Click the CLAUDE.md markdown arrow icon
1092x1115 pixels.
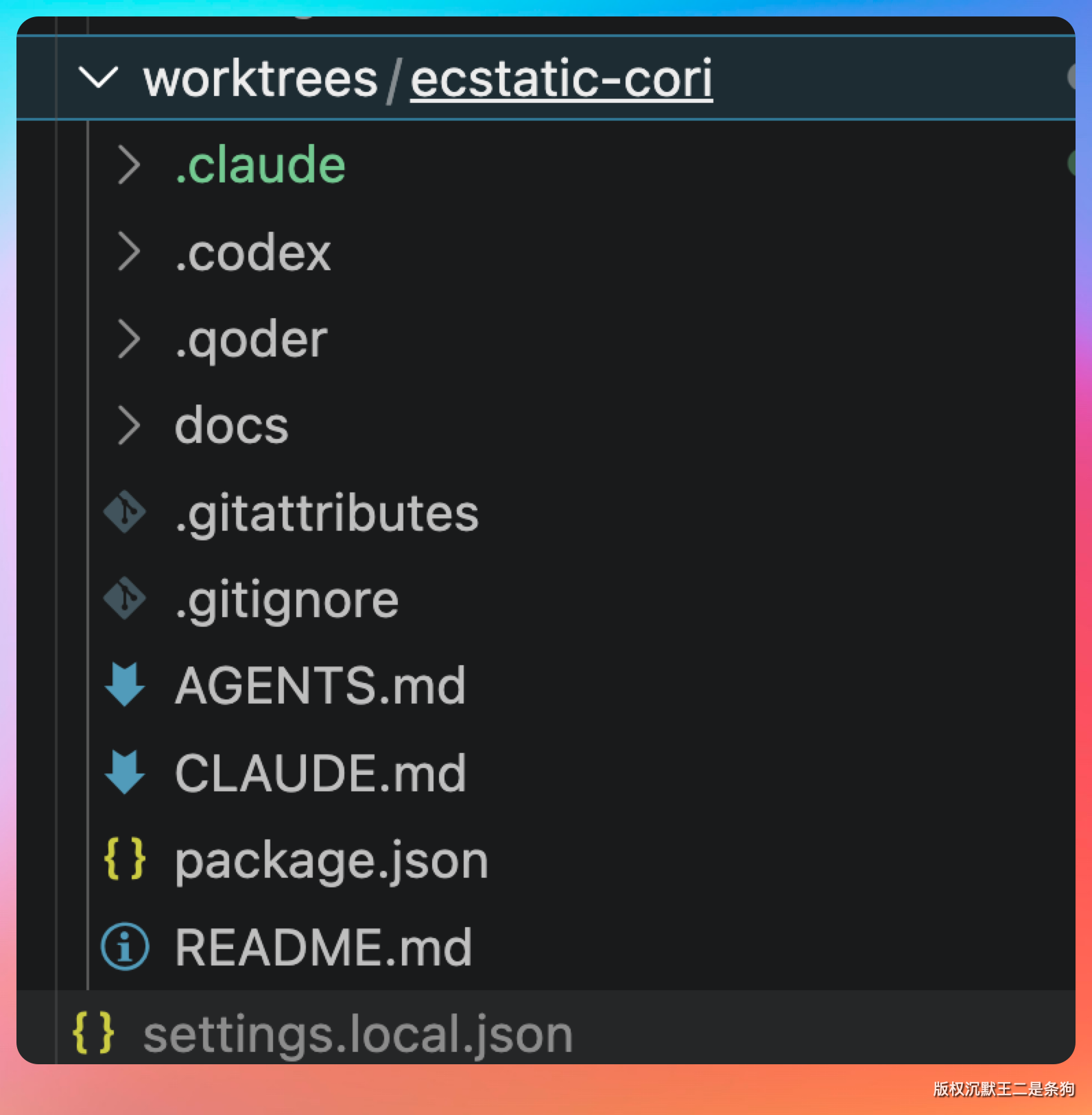pyautogui.click(x=125, y=773)
